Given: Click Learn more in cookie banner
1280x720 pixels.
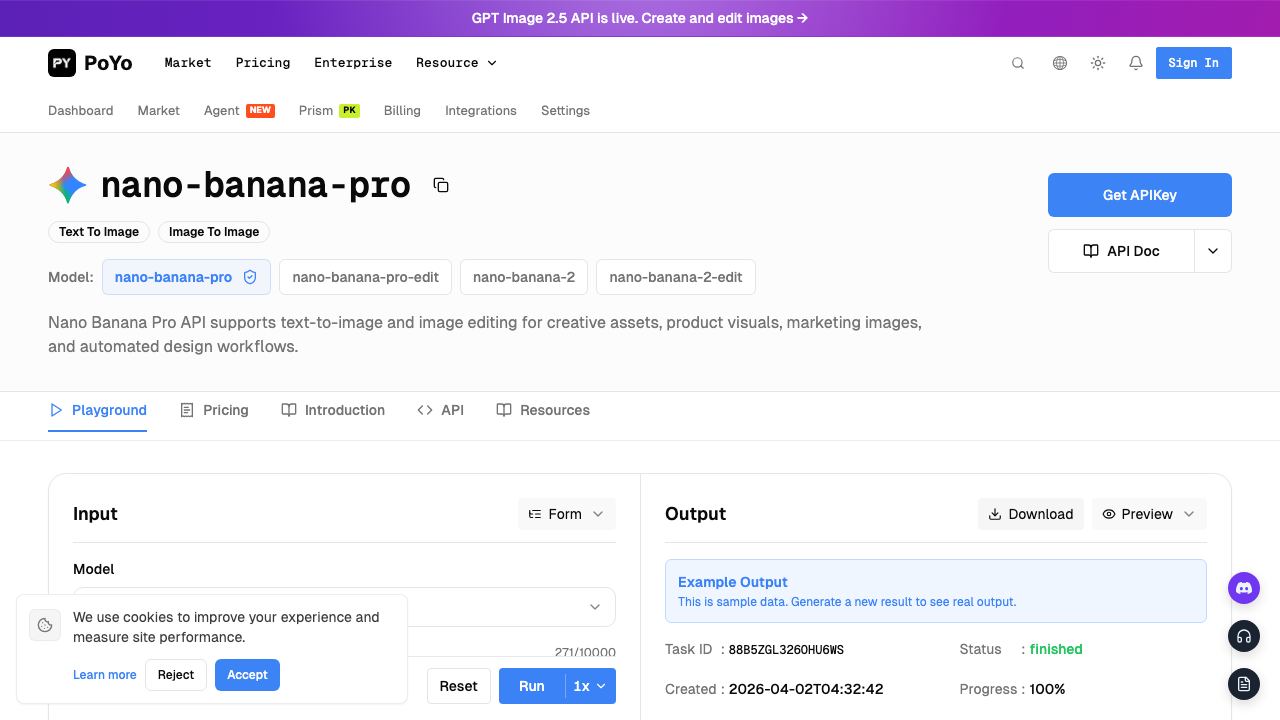Looking at the screenshot, I should 105,675.
